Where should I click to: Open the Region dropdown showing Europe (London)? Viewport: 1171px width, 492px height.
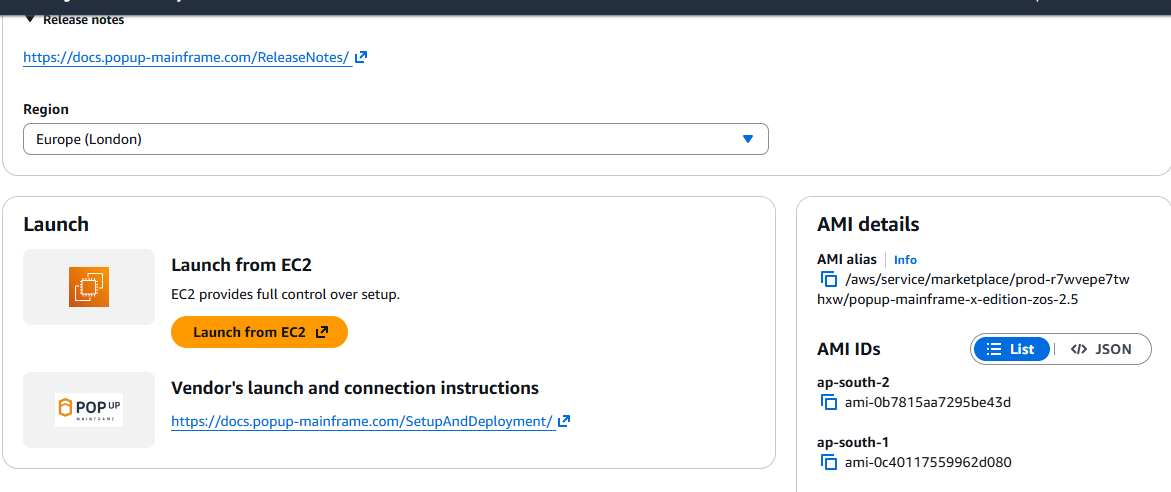click(396, 139)
